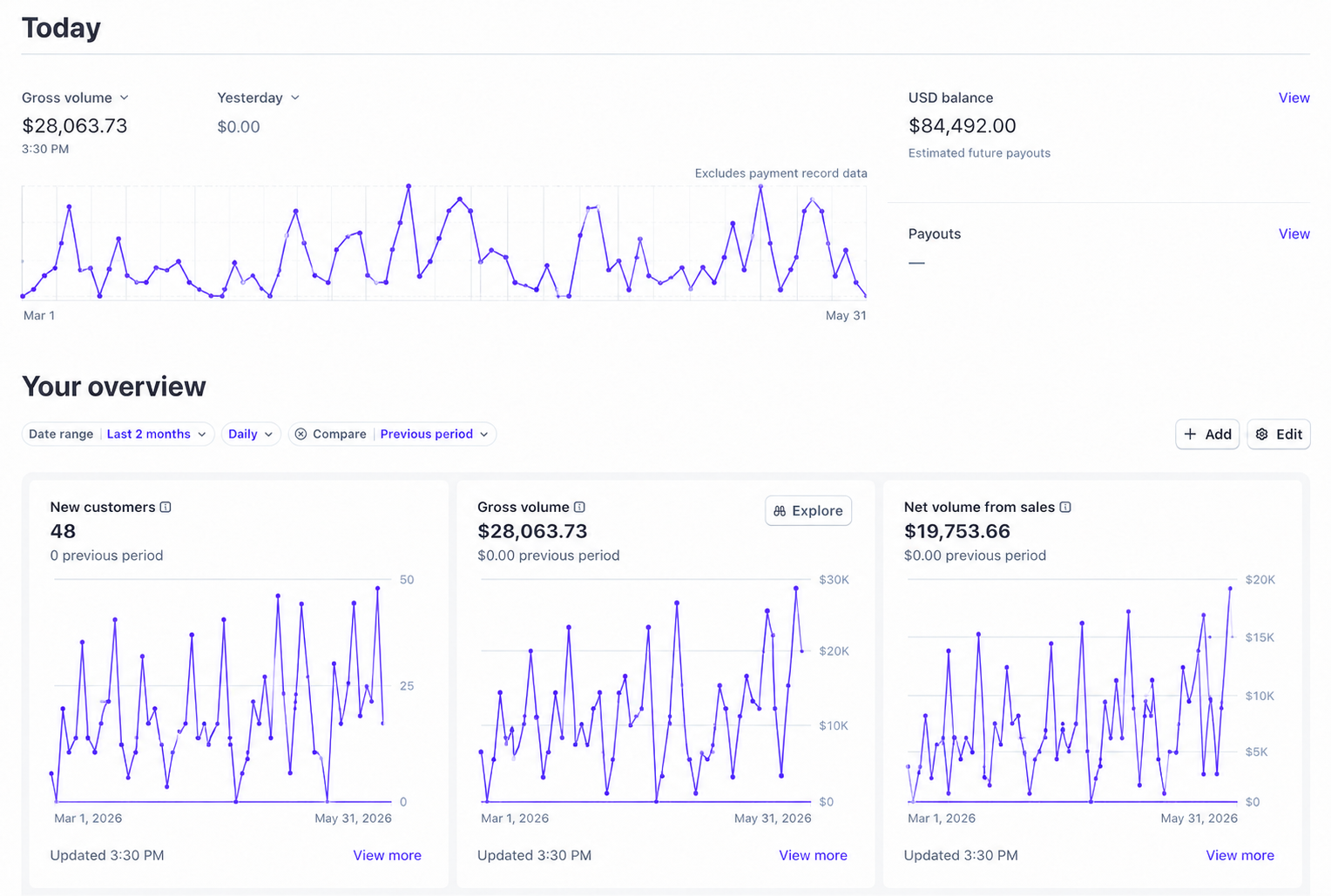Click the New customers count of 48

[x=63, y=531]
